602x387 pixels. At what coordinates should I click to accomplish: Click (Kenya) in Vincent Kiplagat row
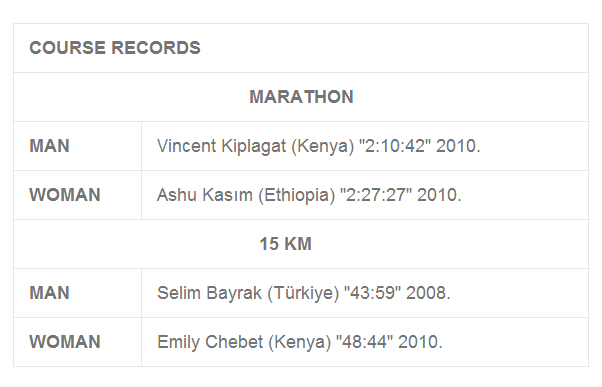(x=322, y=147)
